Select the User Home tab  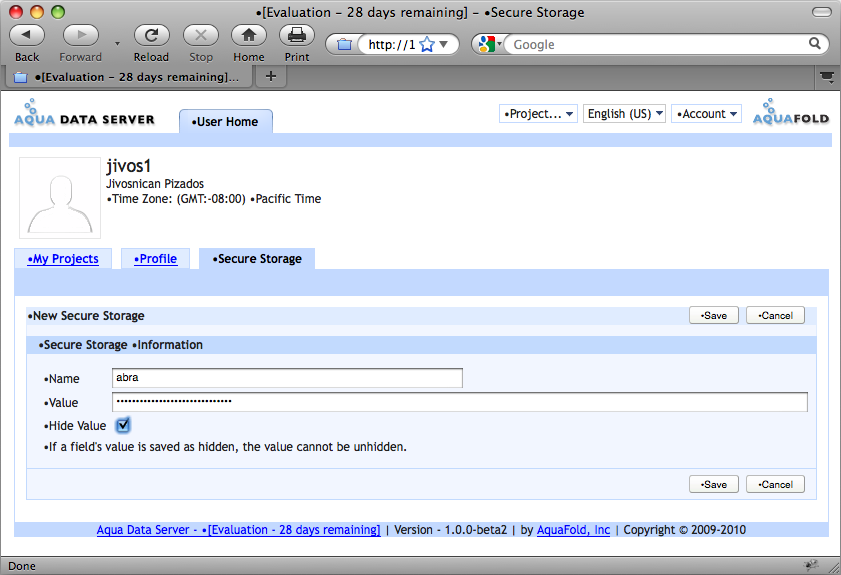[226, 122]
